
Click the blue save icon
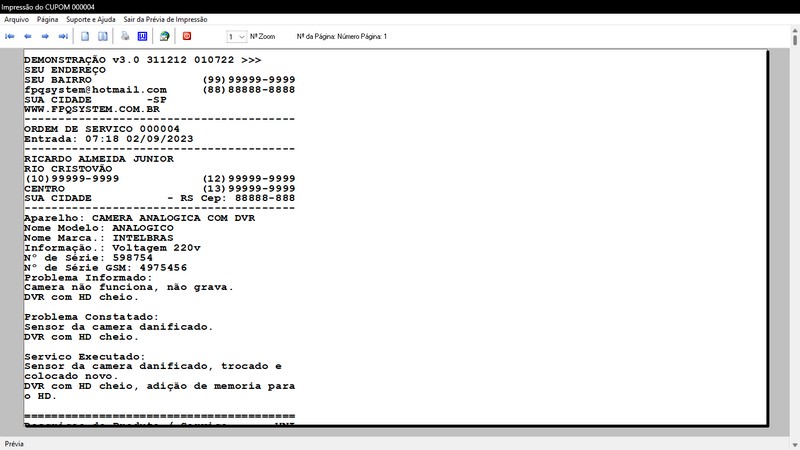point(142,36)
